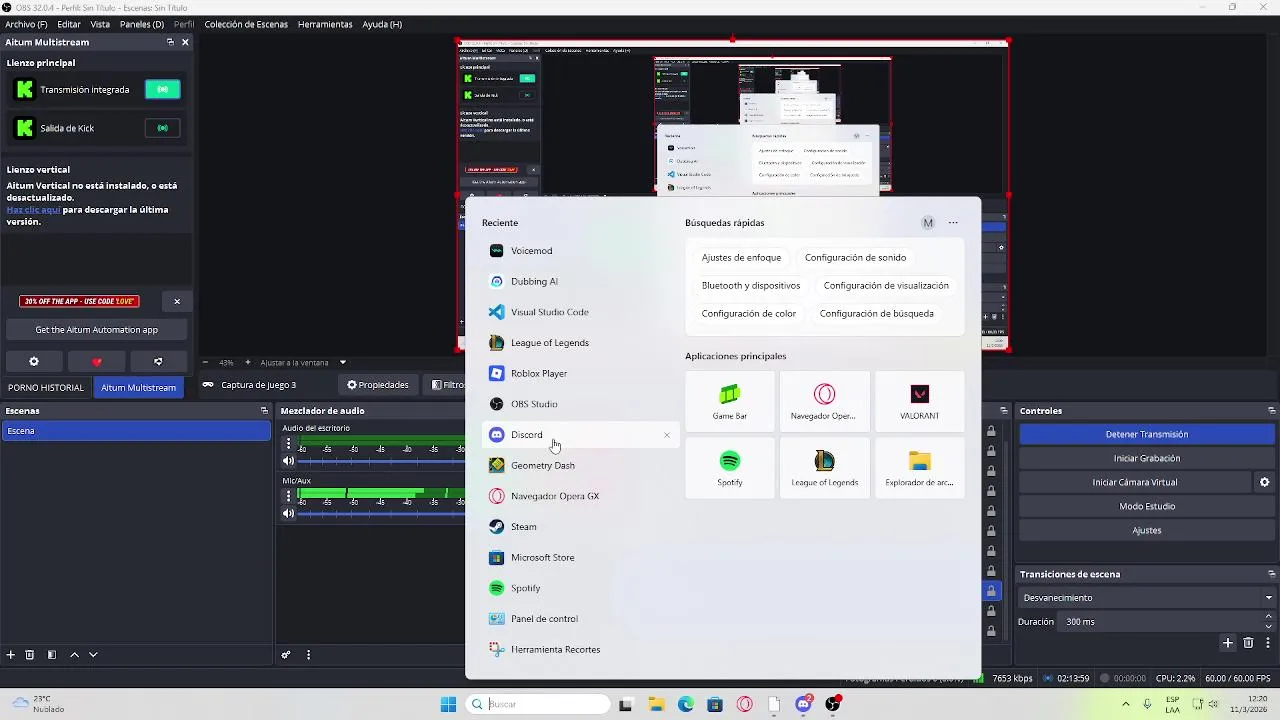Open Discord from the taskbar
This screenshot has width=1280, height=720.
coord(803,704)
